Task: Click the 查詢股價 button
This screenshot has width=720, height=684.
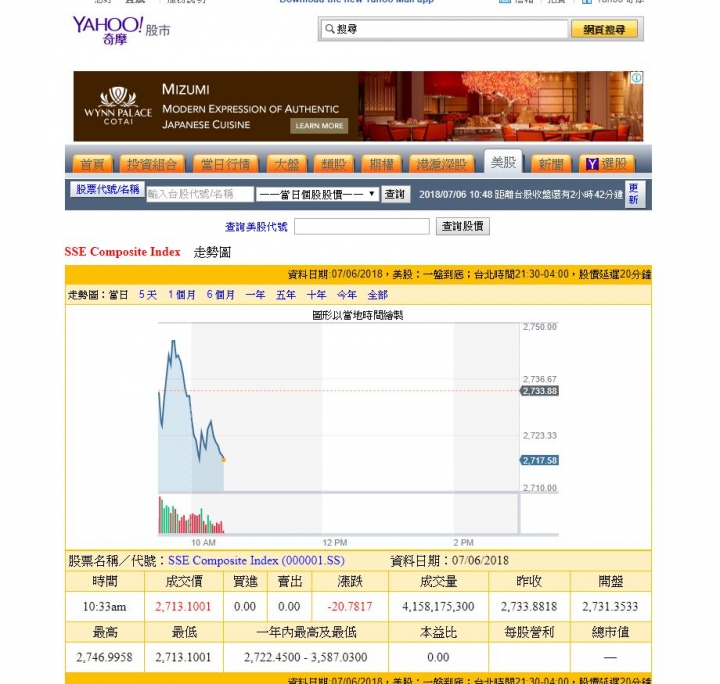Action: tap(462, 226)
